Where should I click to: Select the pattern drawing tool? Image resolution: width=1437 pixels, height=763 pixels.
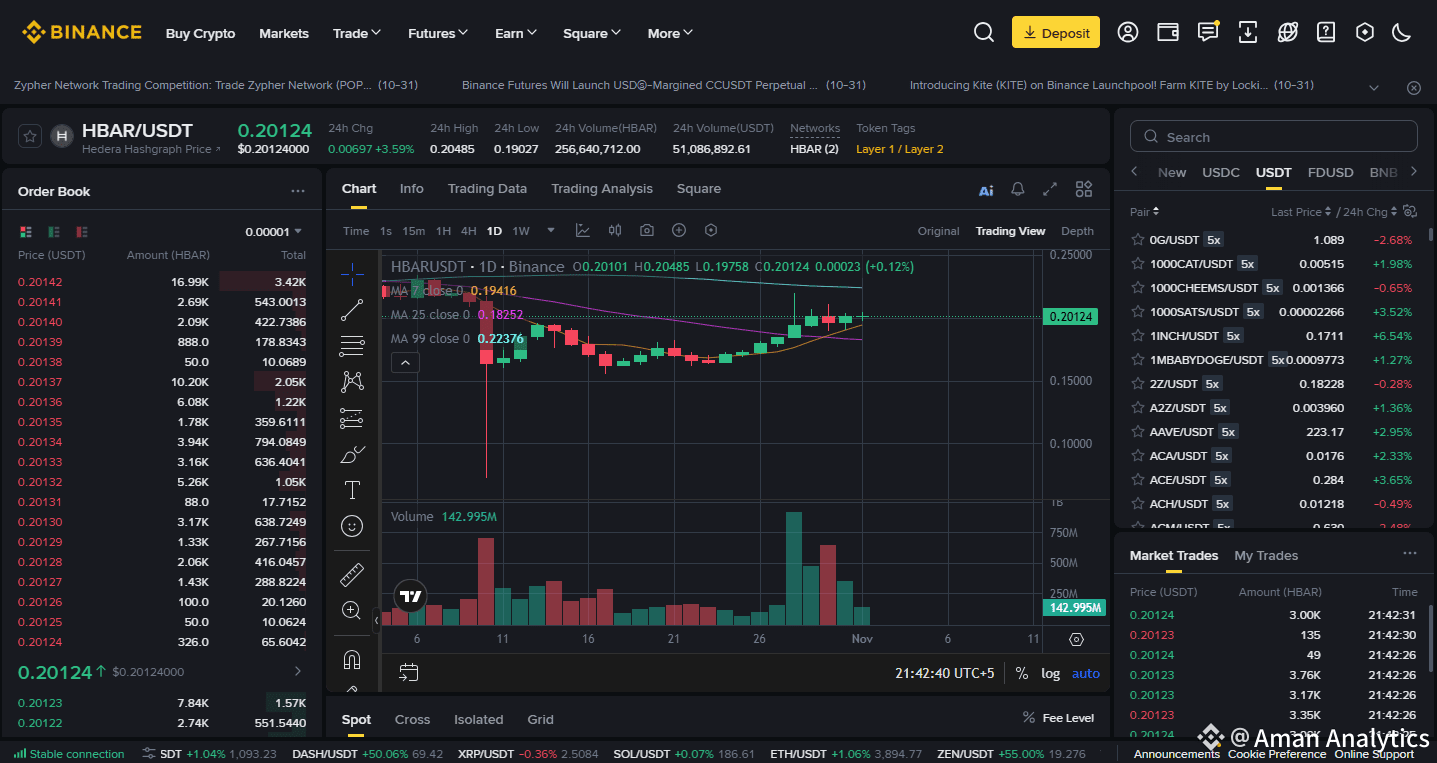coord(352,381)
